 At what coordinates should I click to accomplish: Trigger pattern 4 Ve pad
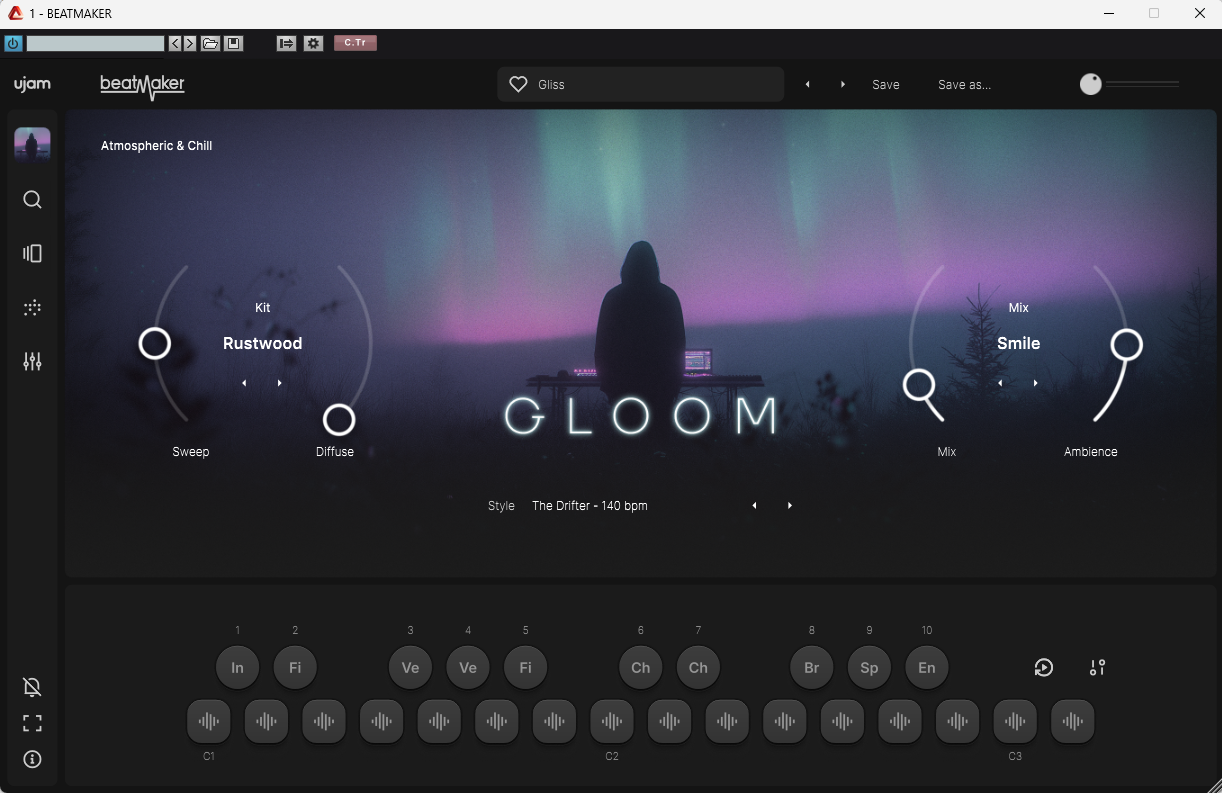468,668
